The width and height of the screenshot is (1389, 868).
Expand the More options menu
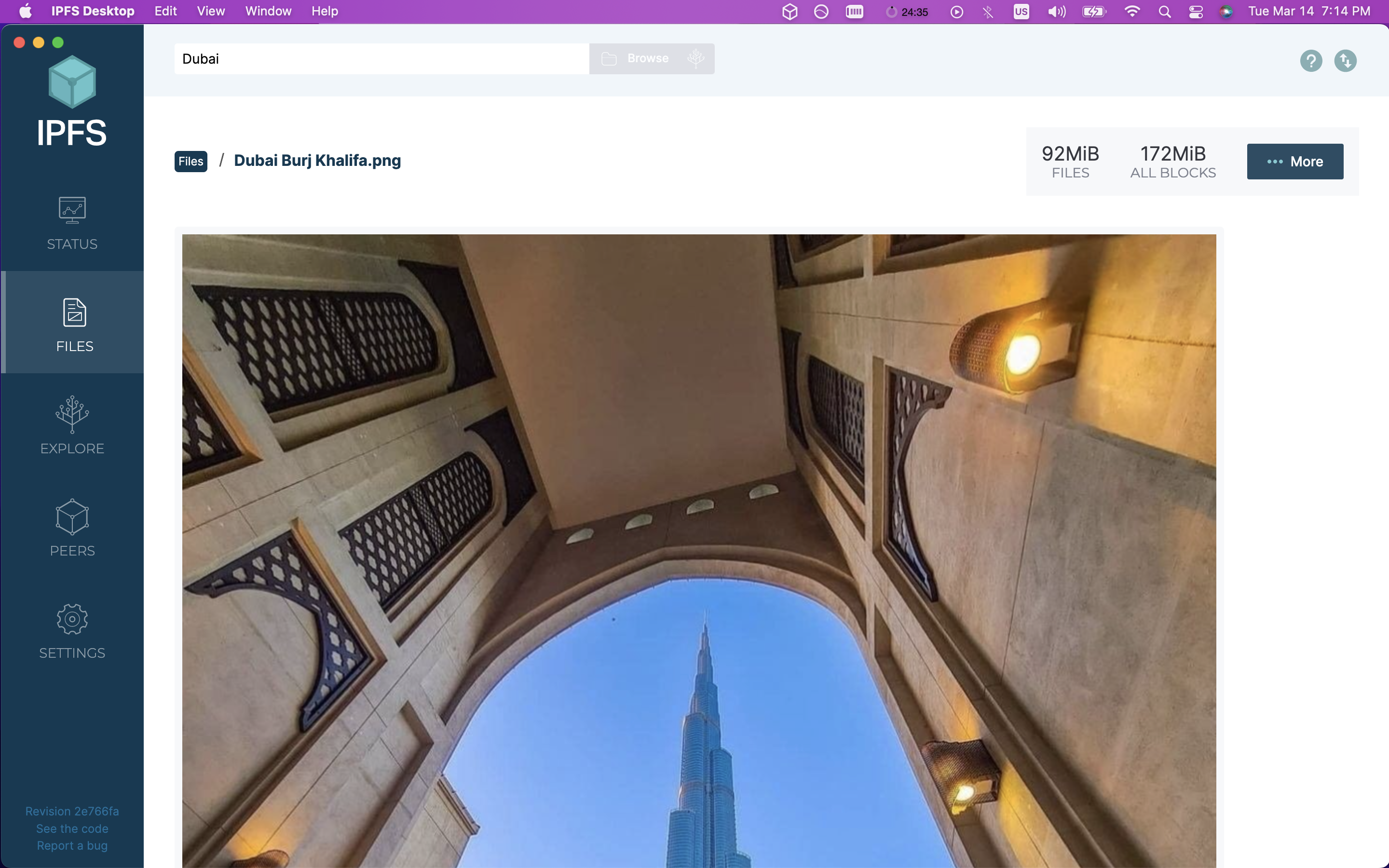point(1295,162)
